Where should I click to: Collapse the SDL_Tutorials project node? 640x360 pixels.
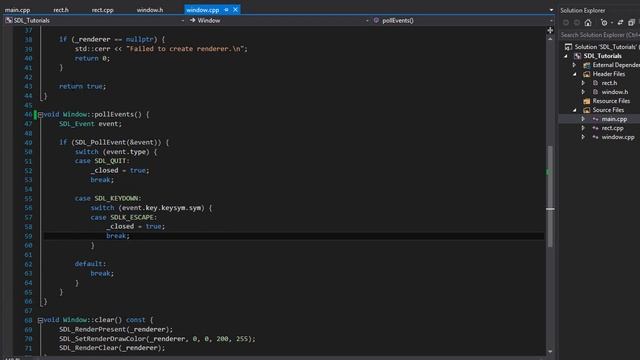(x=566, y=56)
